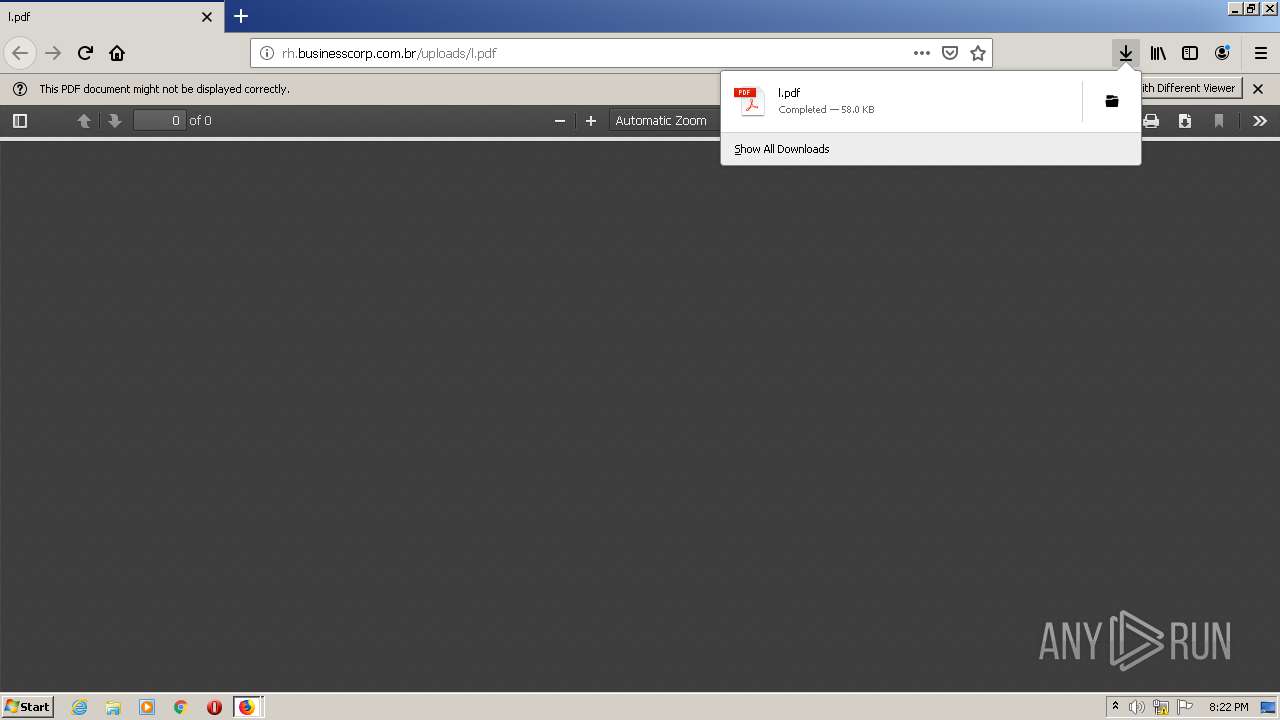Click the volume speaker tray icon
The height and width of the screenshot is (720, 1280).
coord(1137,707)
